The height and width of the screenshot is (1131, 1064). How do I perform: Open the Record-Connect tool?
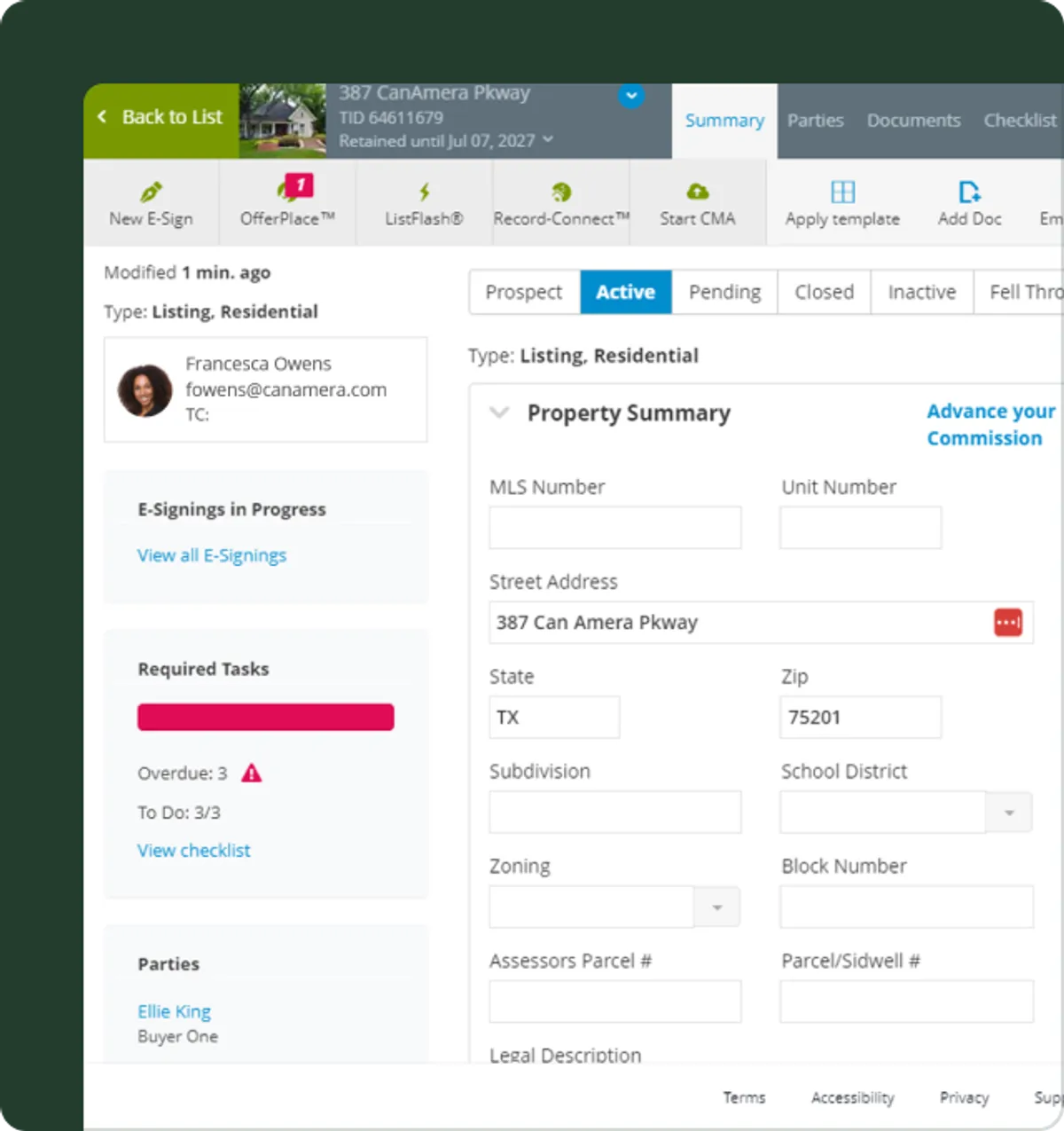(x=560, y=192)
